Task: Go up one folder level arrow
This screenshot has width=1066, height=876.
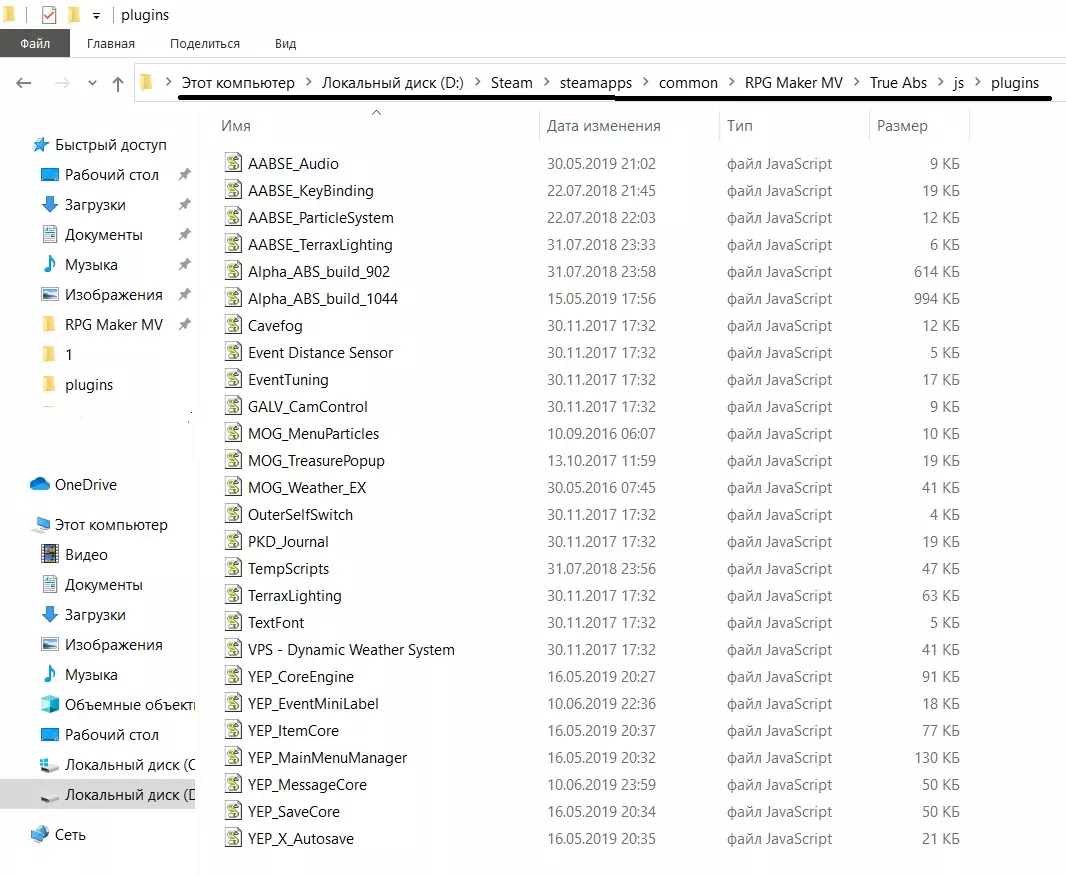Action: 118,84
